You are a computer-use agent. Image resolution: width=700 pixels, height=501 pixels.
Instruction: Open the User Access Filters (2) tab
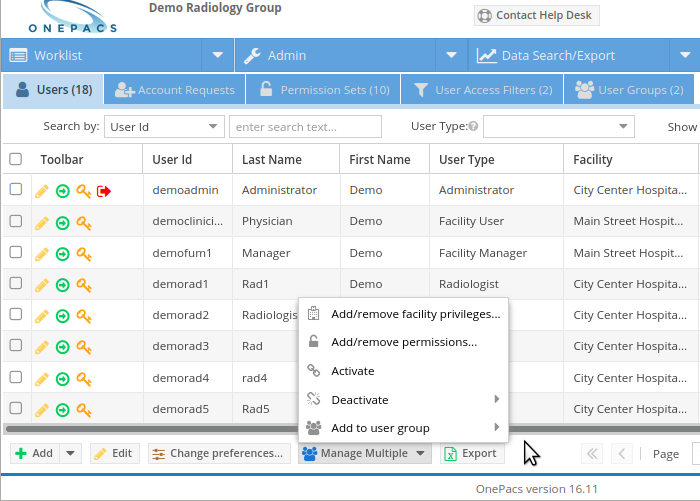482,90
